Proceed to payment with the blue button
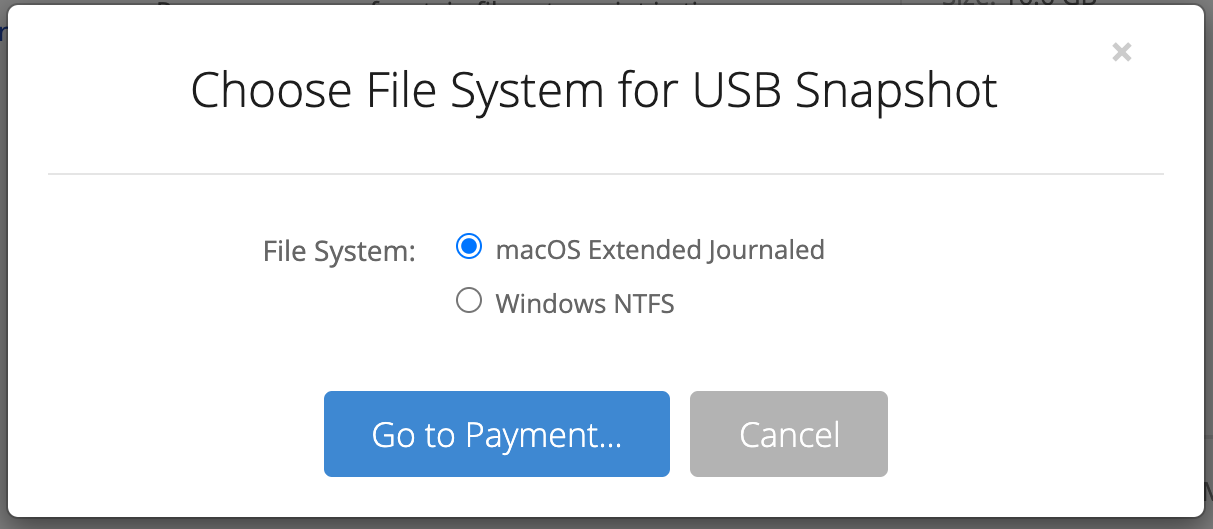Screen dimensions: 1213x529 [x=497, y=434]
